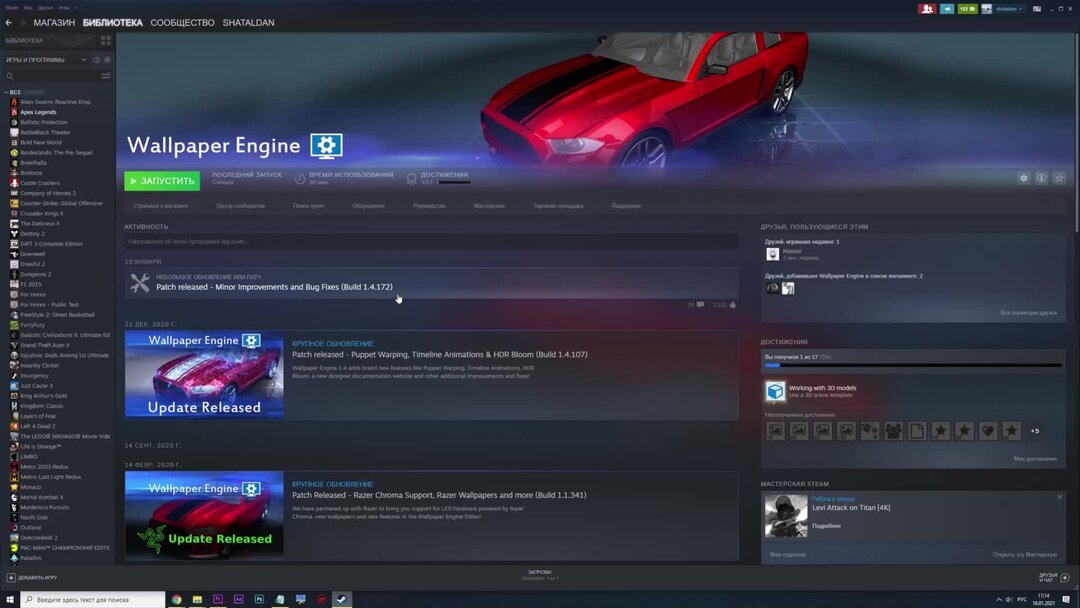
Task: Switch library to grid collections view icon
Action: [106, 41]
